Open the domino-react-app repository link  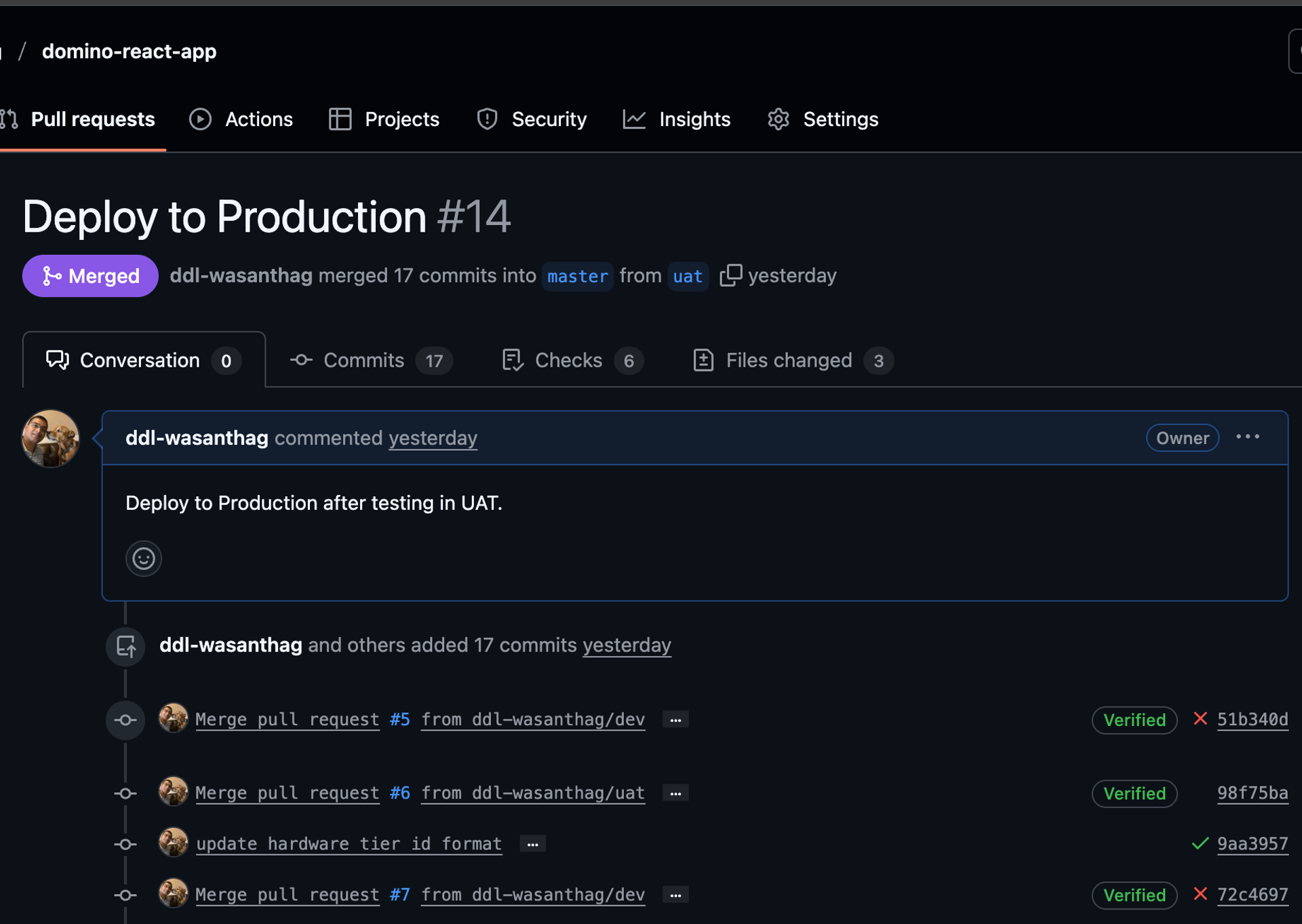(x=129, y=52)
